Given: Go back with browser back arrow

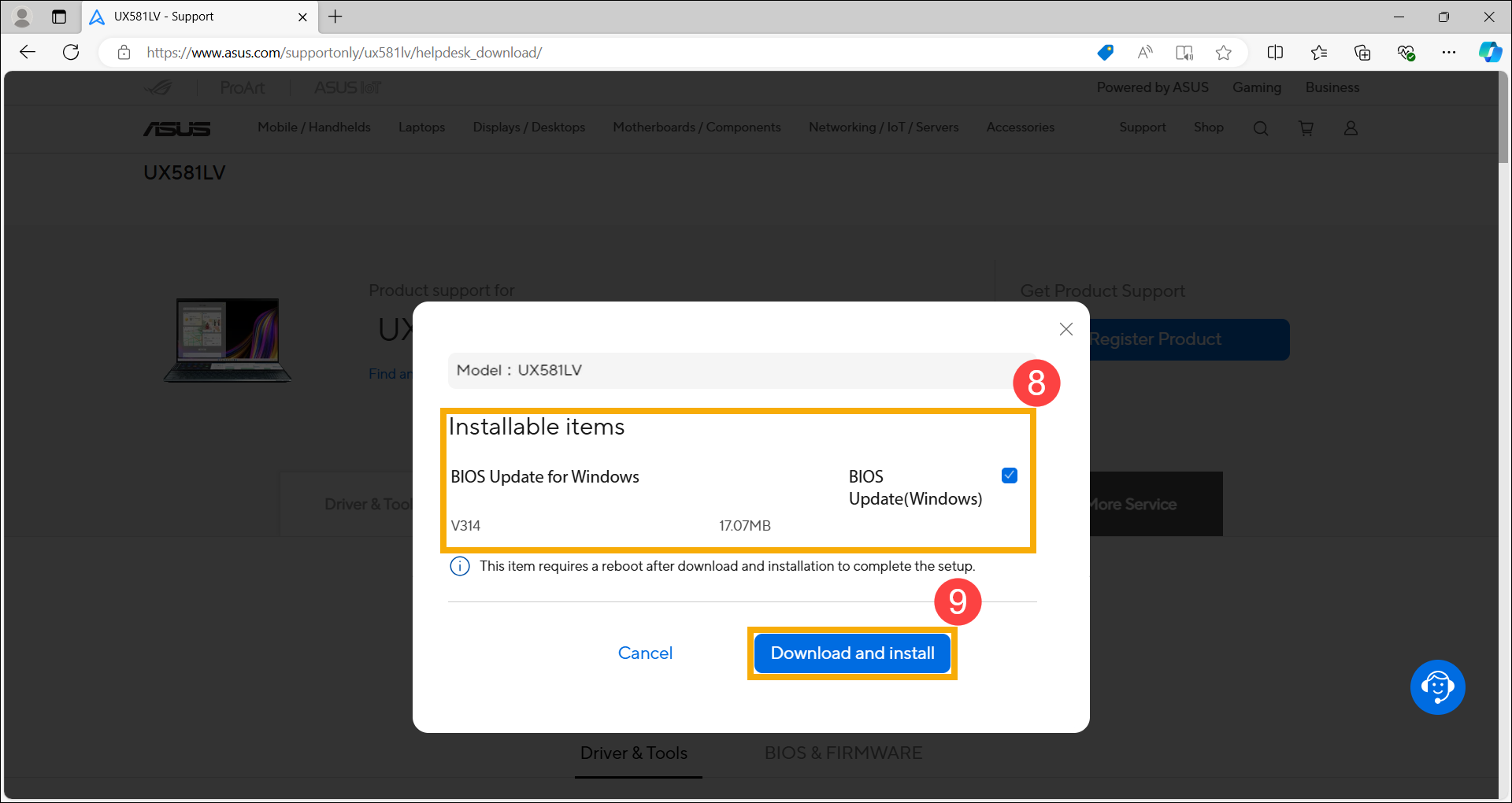Looking at the screenshot, I should tap(28, 53).
